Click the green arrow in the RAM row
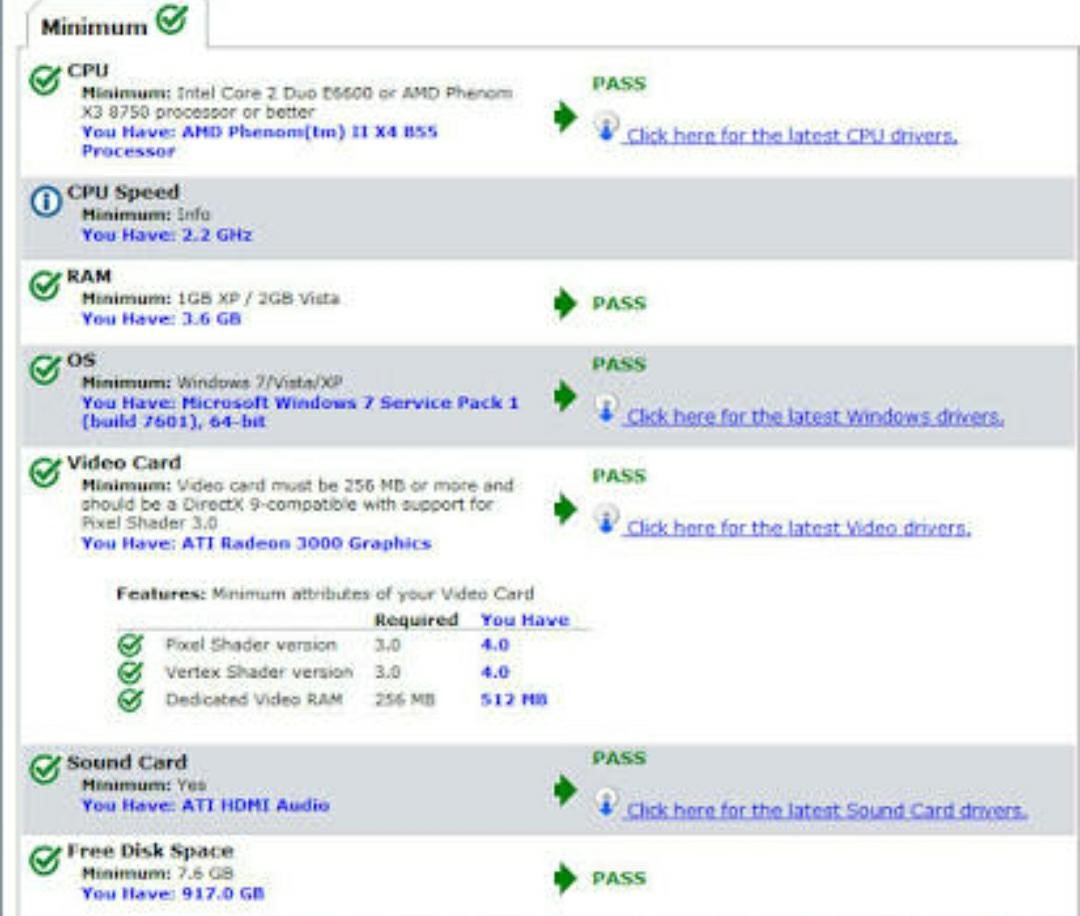The image size is (1080, 916). tap(566, 303)
